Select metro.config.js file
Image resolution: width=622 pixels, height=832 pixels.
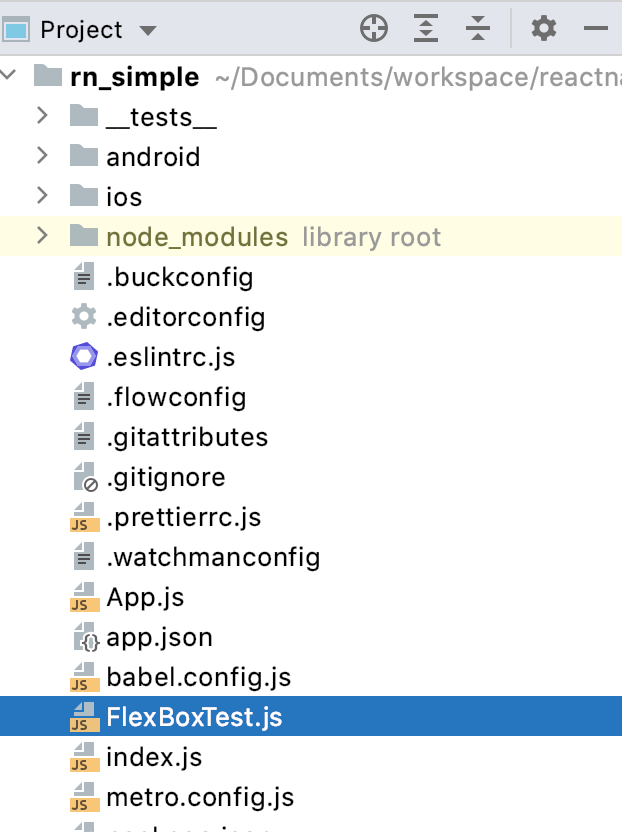[200, 797]
